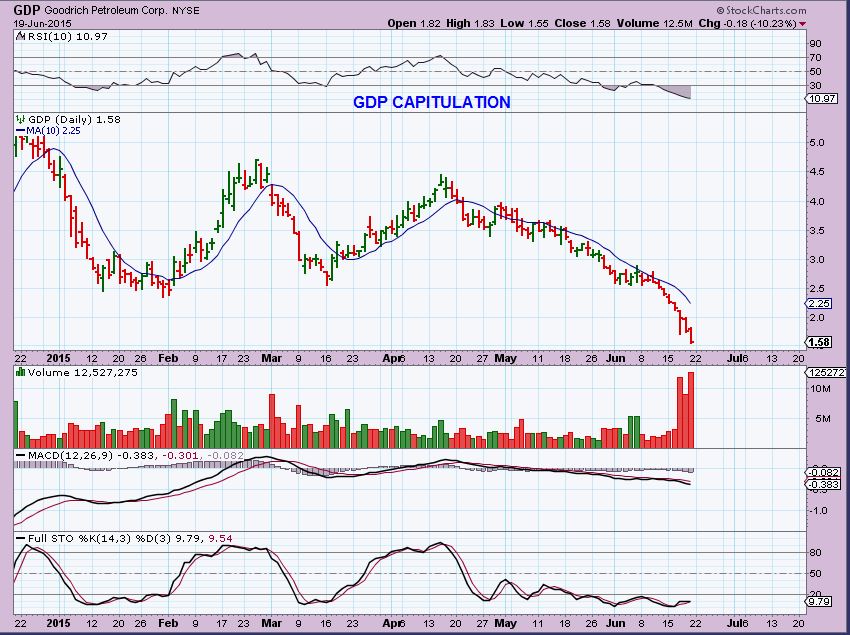Click the 2.25 moving average axis tag

pyautogui.click(x=819, y=303)
